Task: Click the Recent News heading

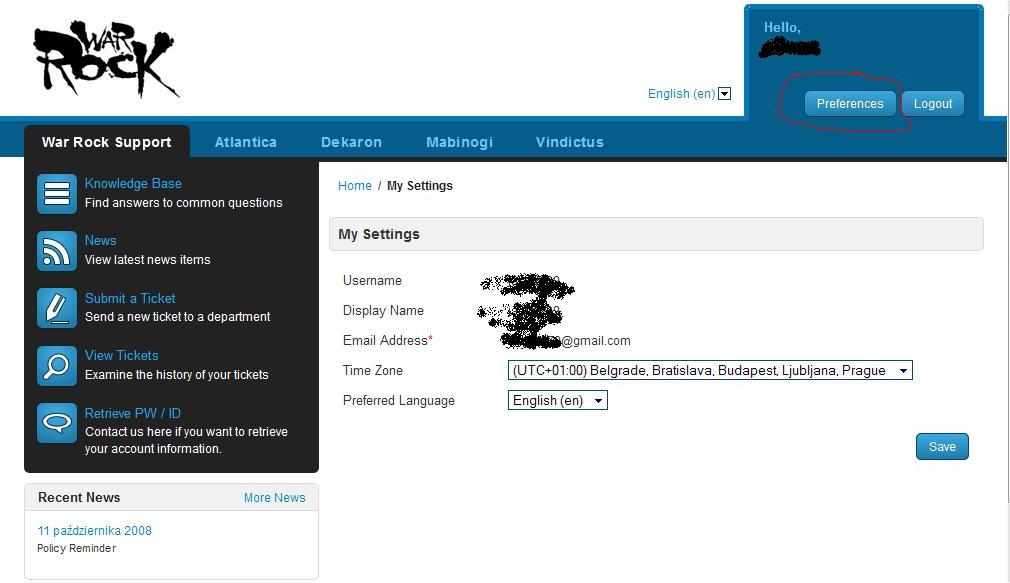Action: (79, 497)
